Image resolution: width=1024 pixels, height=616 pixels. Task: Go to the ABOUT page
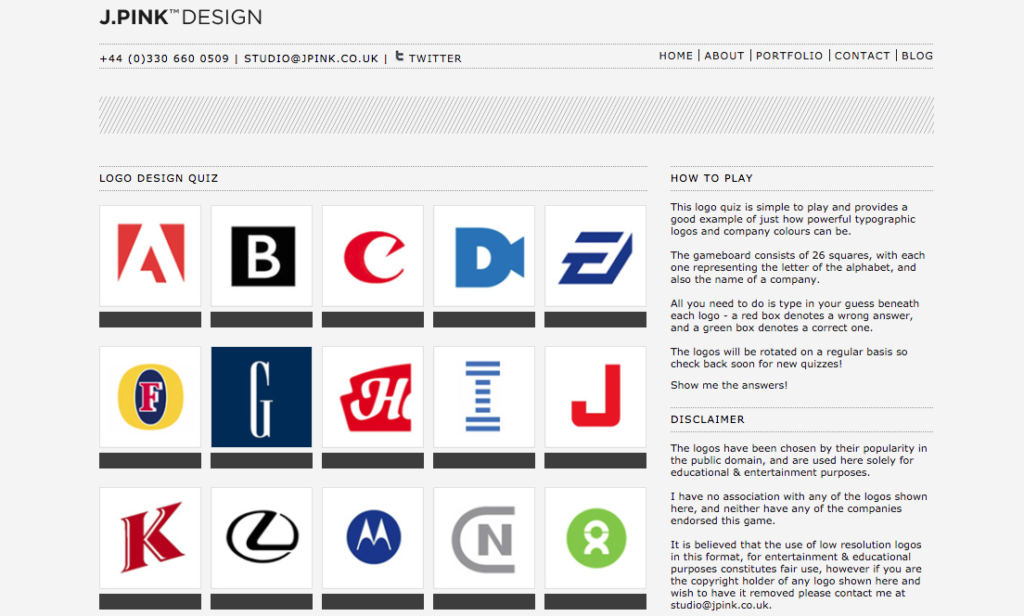[724, 56]
